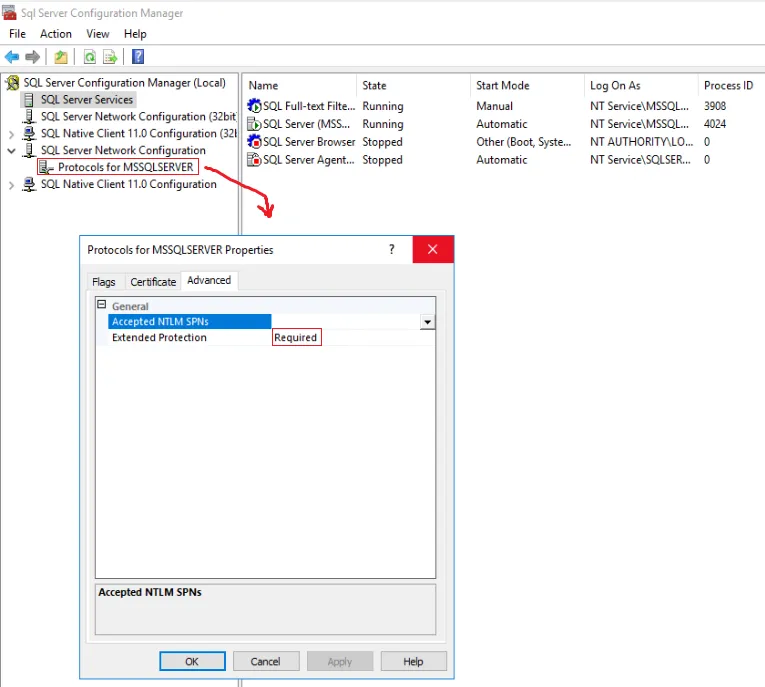Click the State column header
765x687 pixels.
374,85
